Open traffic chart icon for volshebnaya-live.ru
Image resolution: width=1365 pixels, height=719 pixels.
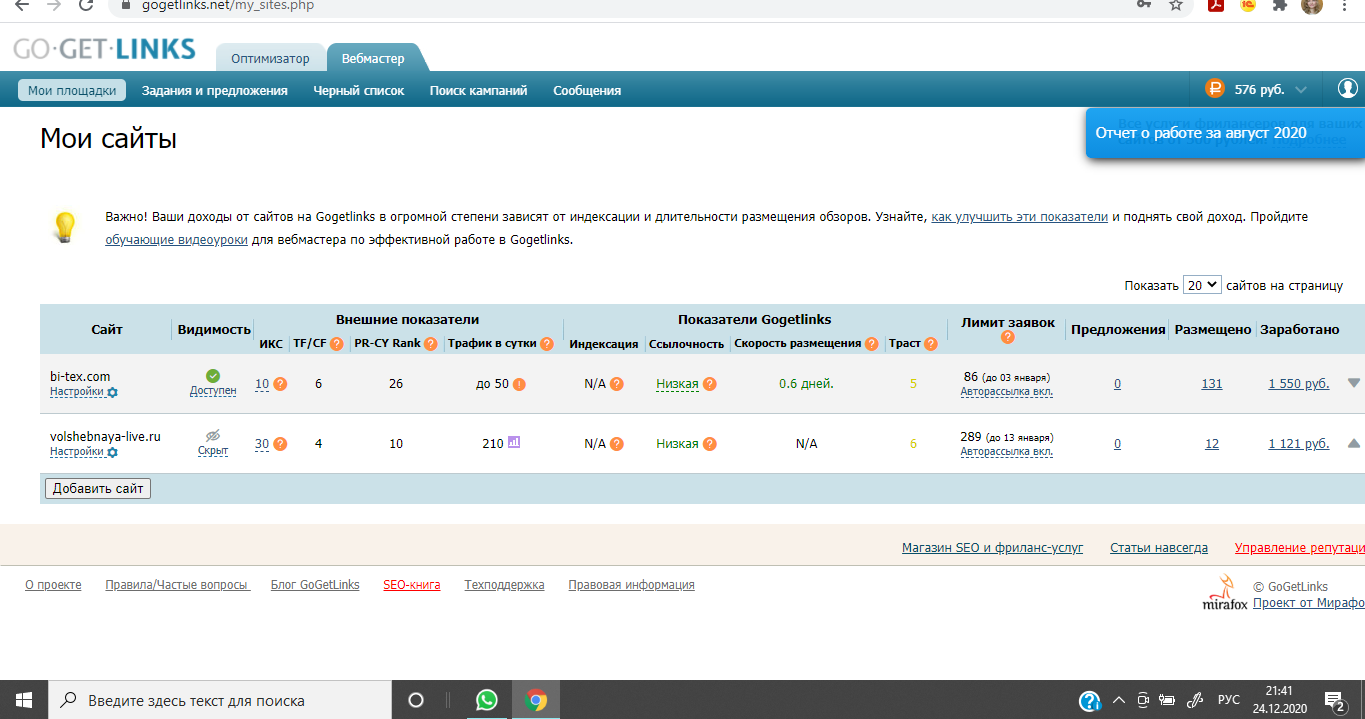514,442
